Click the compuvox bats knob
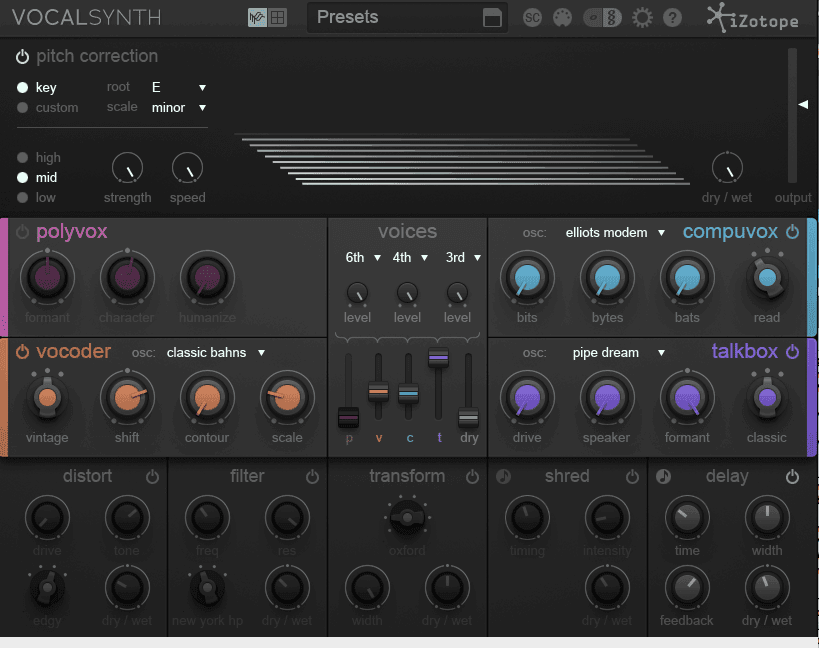This screenshot has width=819, height=648. click(x=687, y=277)
